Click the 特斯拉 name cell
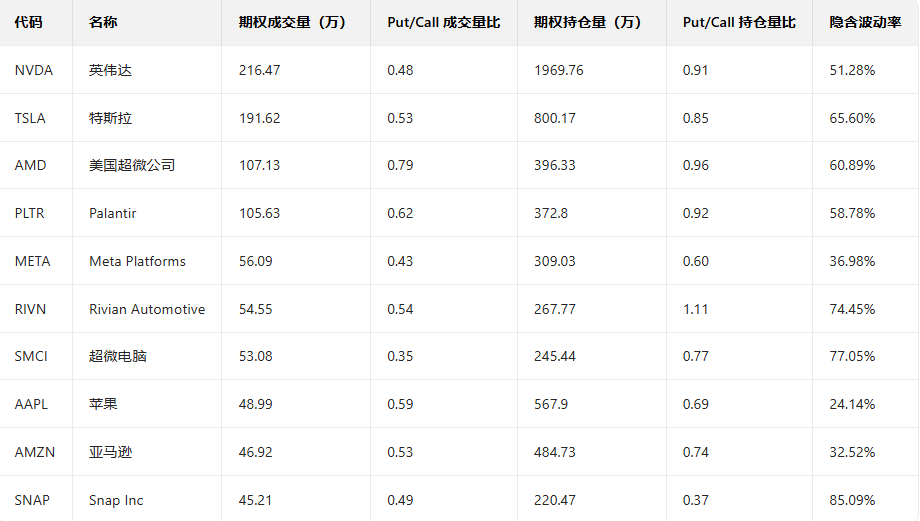This screenshot has height=521, width=920. point(110,118)
